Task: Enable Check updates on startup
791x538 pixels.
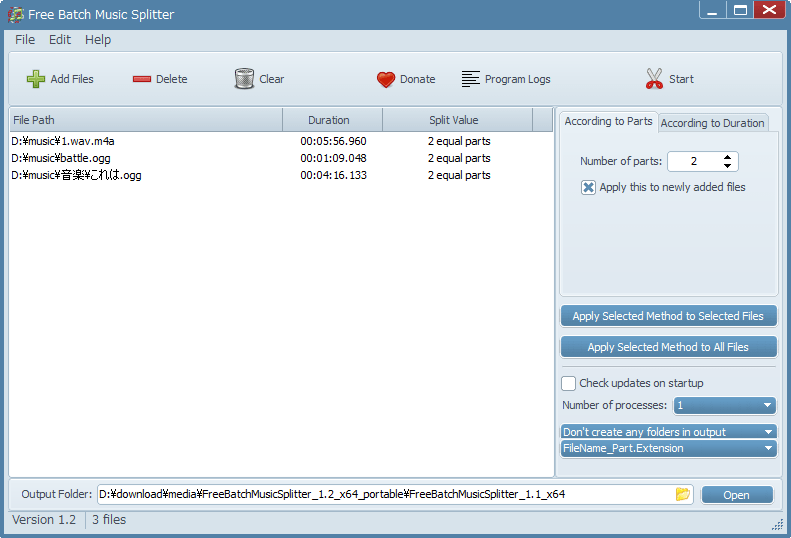Action: click(x=569, y=384)
